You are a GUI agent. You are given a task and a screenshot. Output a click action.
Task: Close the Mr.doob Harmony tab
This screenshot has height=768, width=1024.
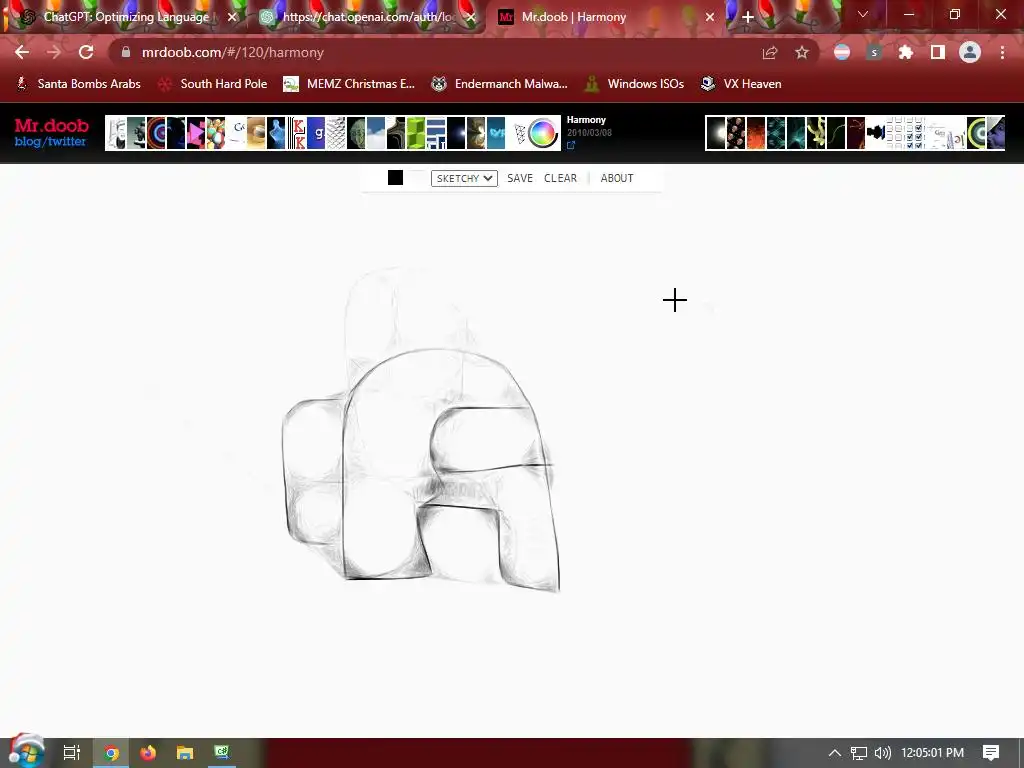(x=710, y=18)
